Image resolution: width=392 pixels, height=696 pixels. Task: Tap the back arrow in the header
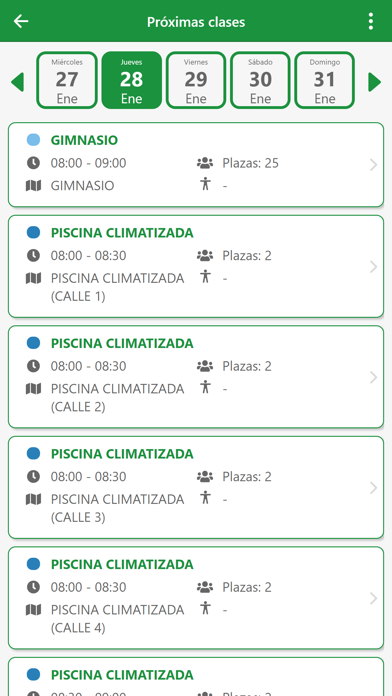tap(21, 21)
